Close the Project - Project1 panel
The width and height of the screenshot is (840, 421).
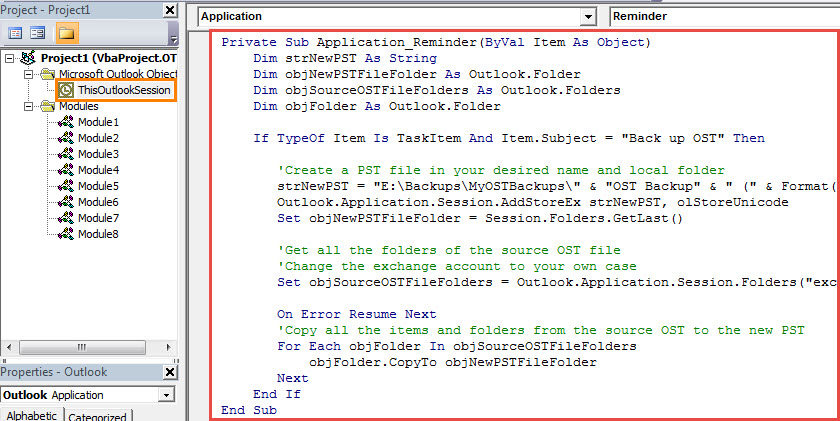[169, 10]
